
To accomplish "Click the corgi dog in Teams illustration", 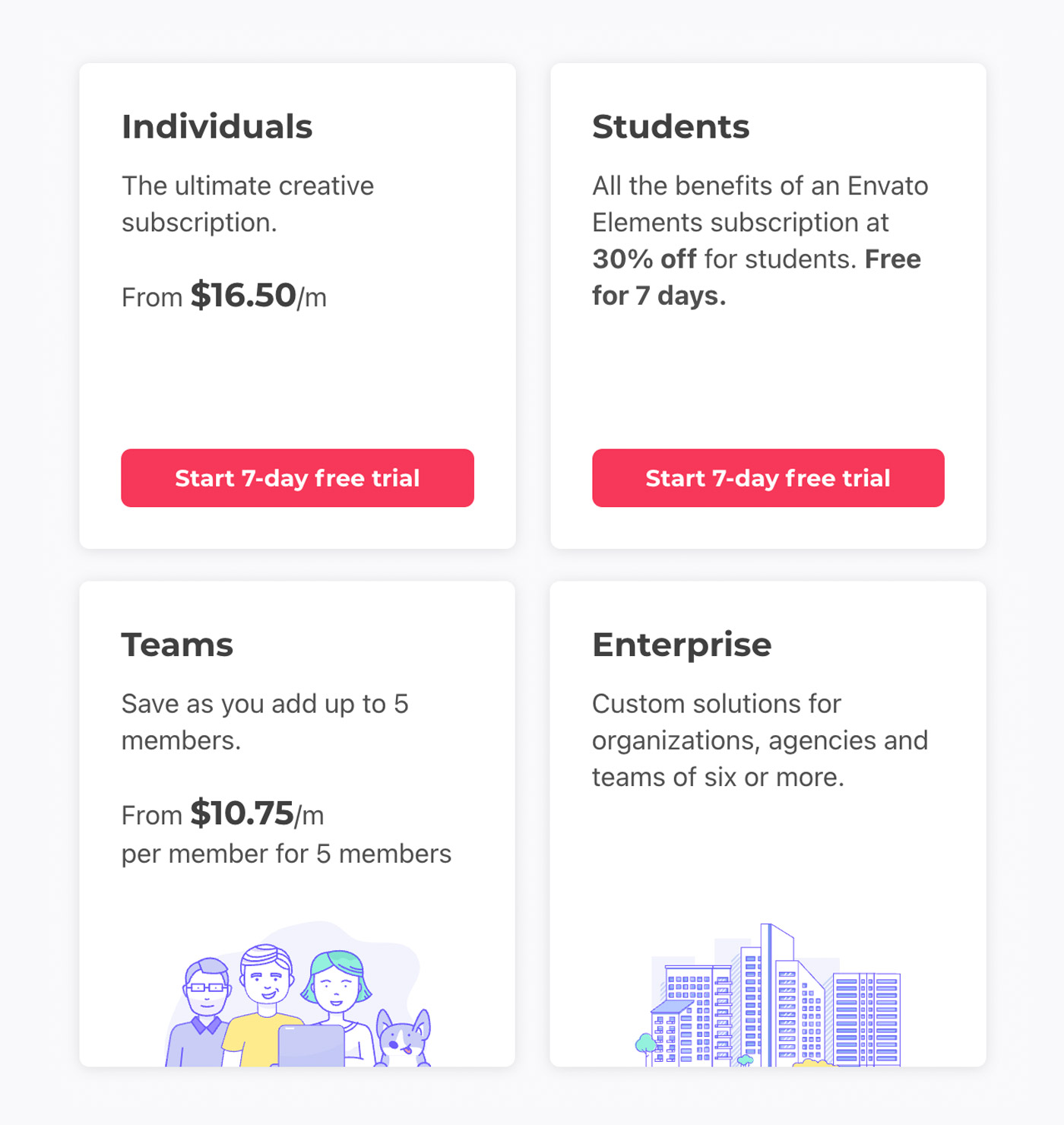I will click(404, 1038).
